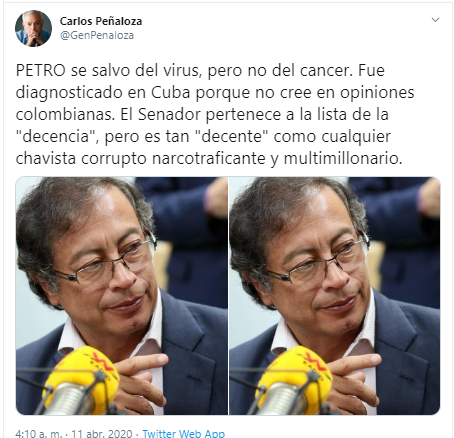Expand the tweet options chevron
This screenshot has width=454, height=438.
point(435,20)
